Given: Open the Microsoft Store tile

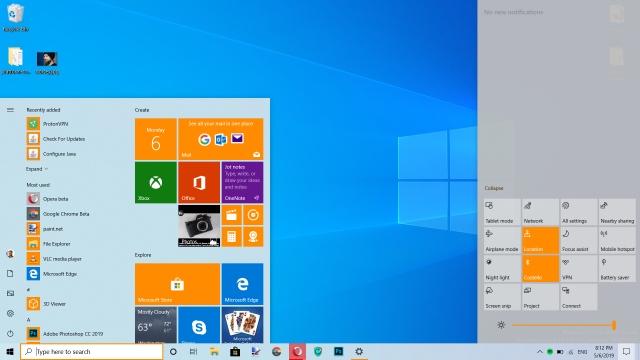Looking at the screenshot, I should point(177,284).
